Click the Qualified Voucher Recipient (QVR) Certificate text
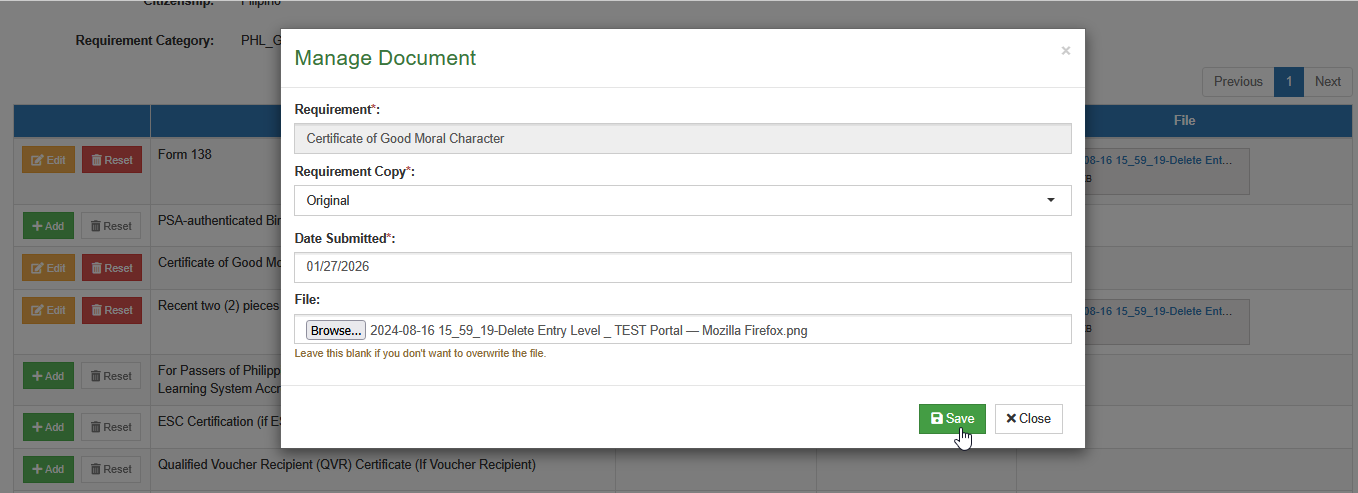 pyautogui.click(x=347, y=464)
